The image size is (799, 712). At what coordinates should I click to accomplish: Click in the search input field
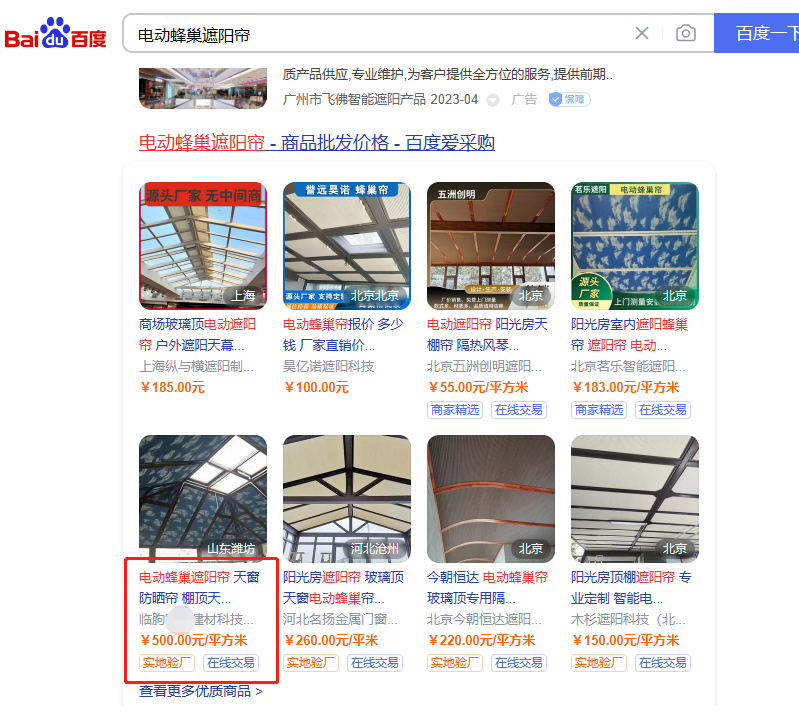377,34
